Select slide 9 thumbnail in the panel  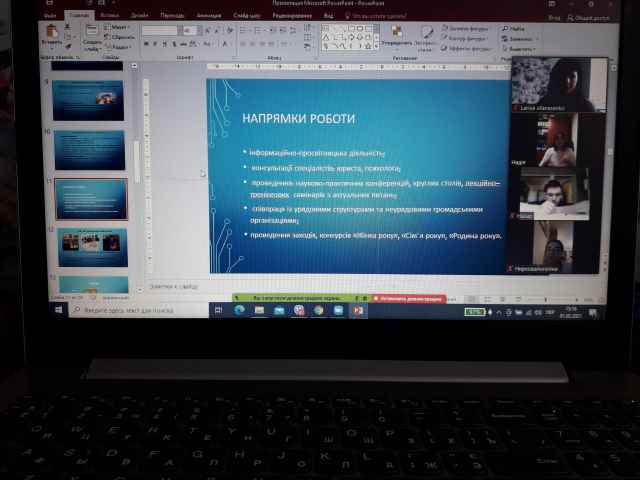(88, 100)
